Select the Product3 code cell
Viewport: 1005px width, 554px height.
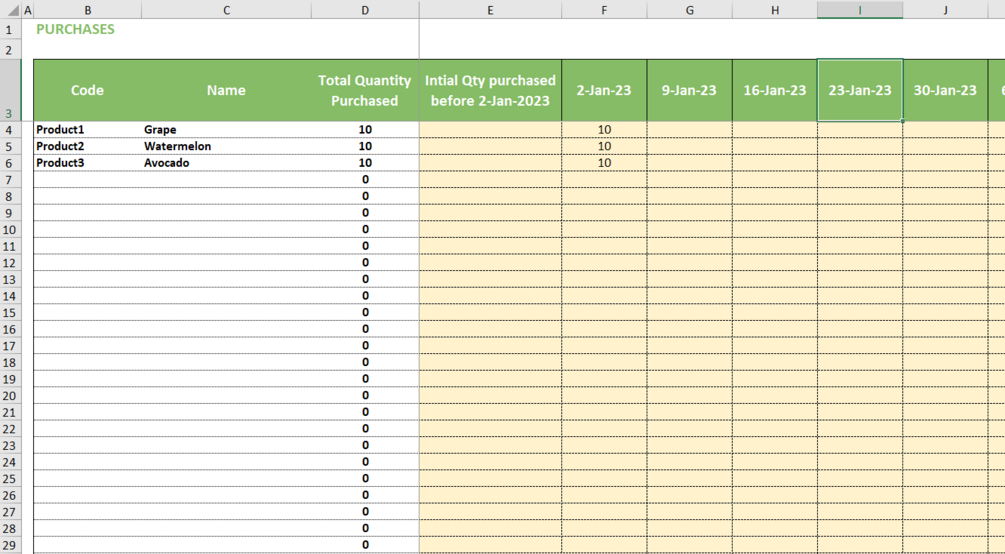(x=87, y=163)
